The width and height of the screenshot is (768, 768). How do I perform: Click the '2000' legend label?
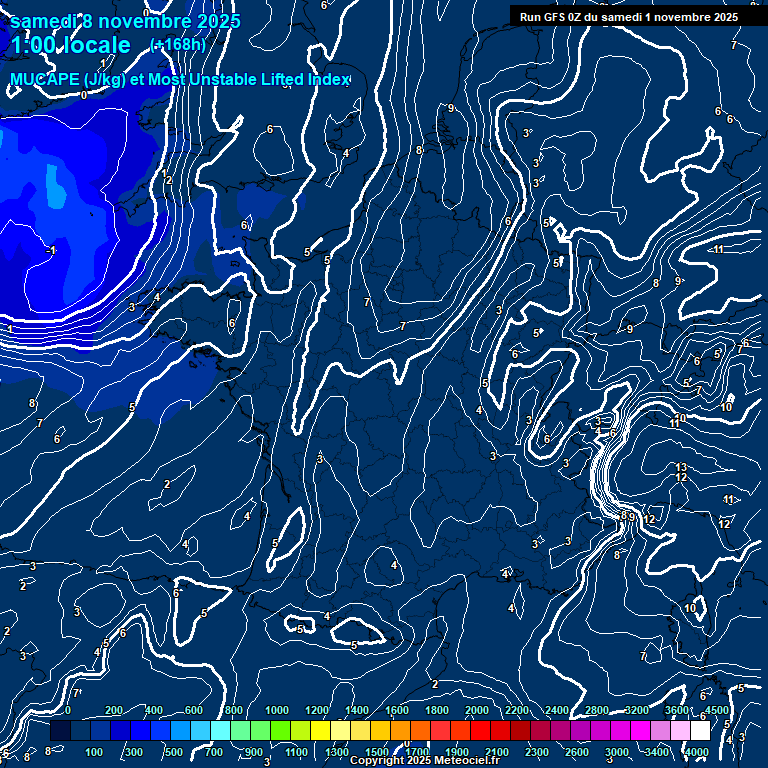tap(477, 710)
